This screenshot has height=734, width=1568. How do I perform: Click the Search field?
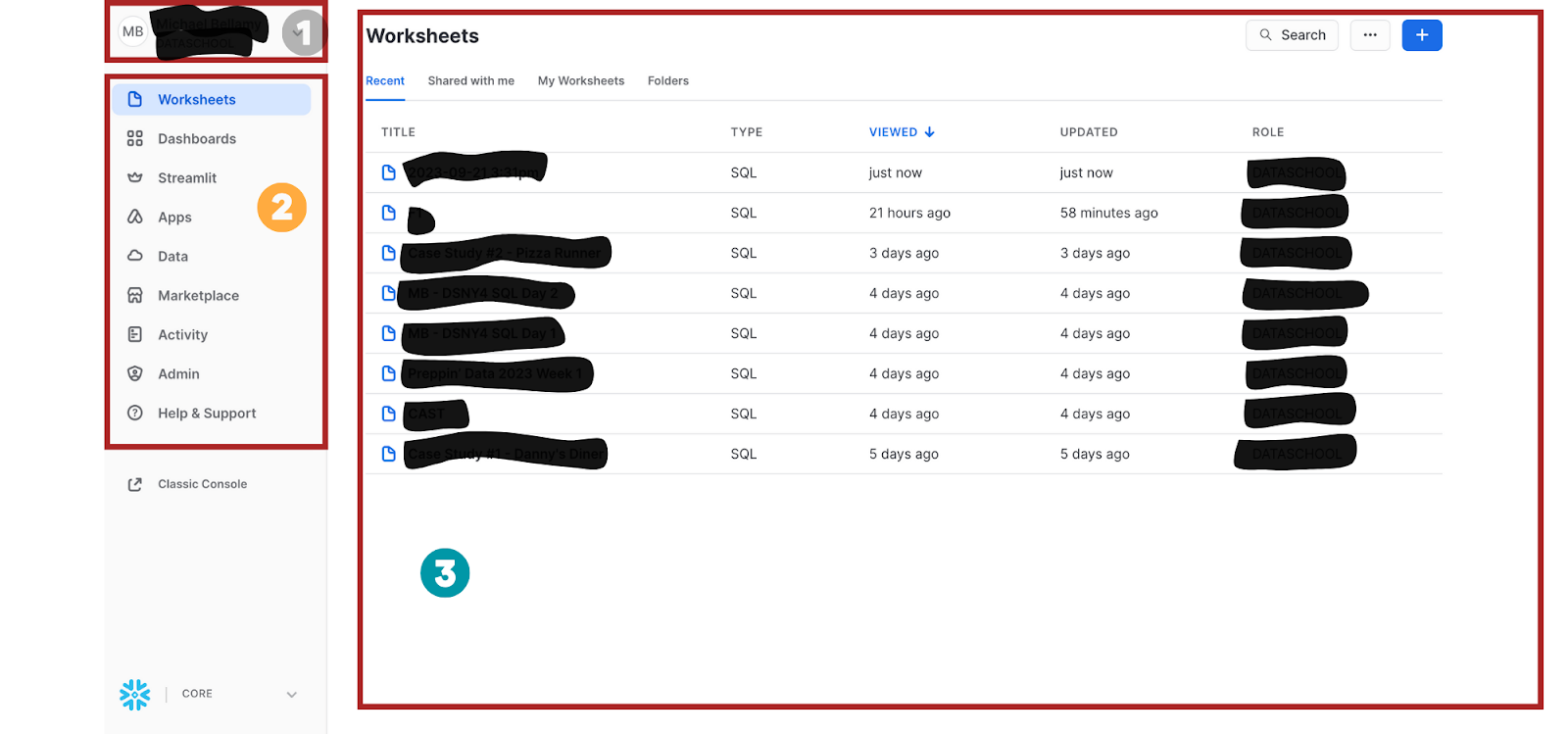coord(1292,35)
